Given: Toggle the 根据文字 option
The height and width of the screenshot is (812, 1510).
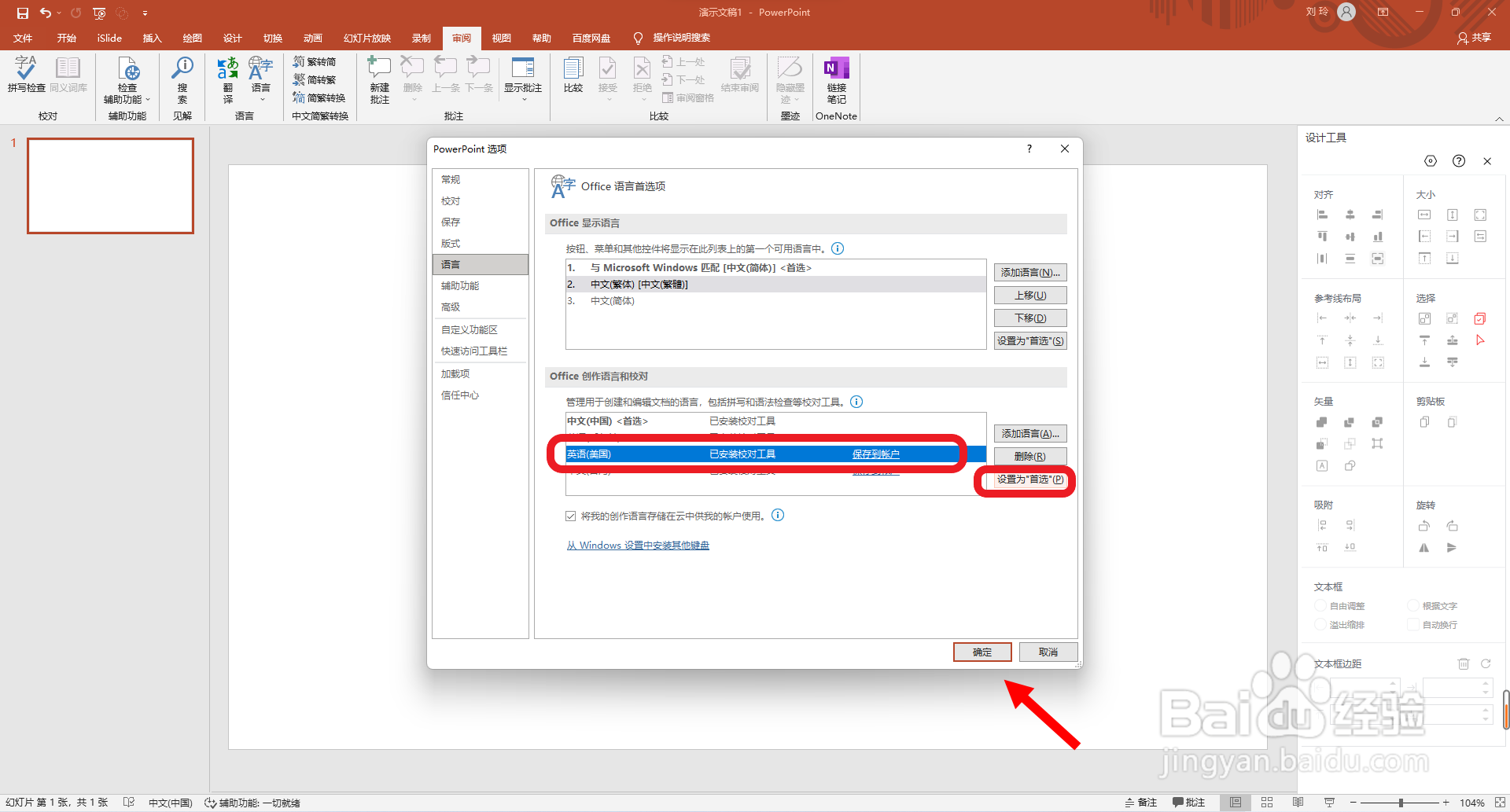Looking at the screenshot, I should tap(1413, 605).
